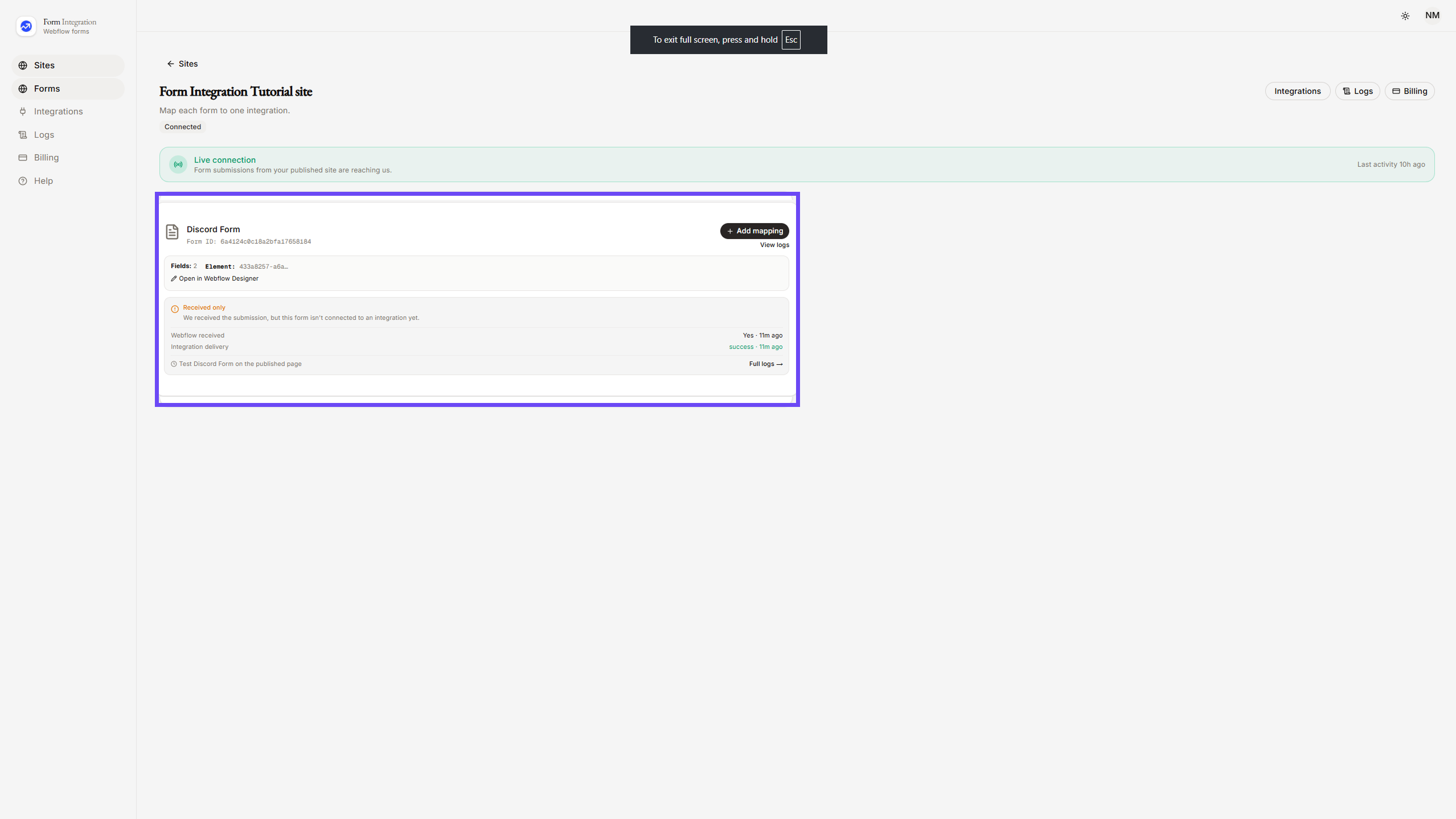Click 'Last activity 10h ago' text
The width and height of the screenshot is (1456, 819).
click(1391, 164)
